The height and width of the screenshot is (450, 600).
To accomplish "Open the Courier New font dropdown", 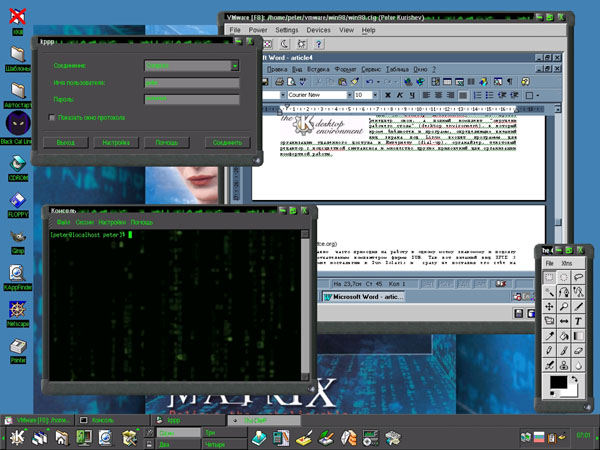I will coord(349,95).
